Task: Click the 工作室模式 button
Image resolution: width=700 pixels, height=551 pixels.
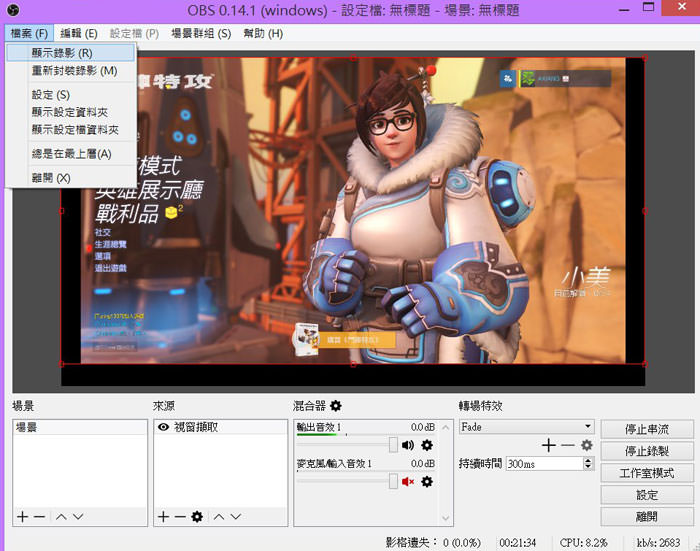Action: click(647, 473)
